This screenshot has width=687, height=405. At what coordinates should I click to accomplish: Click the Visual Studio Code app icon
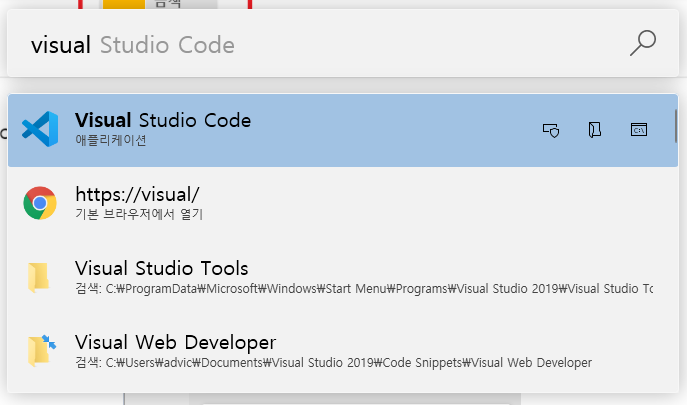pyautogui.click(x=40, y=129)
